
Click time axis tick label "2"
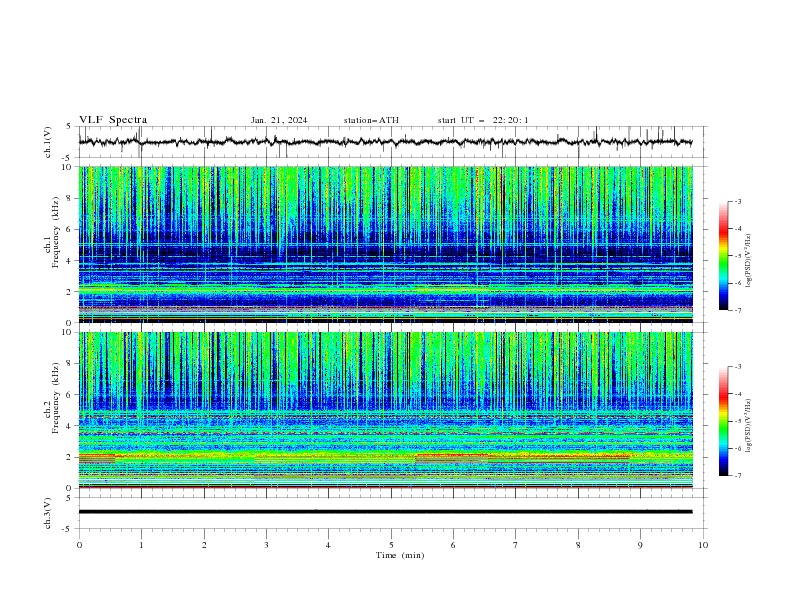(x=204, y=545)
